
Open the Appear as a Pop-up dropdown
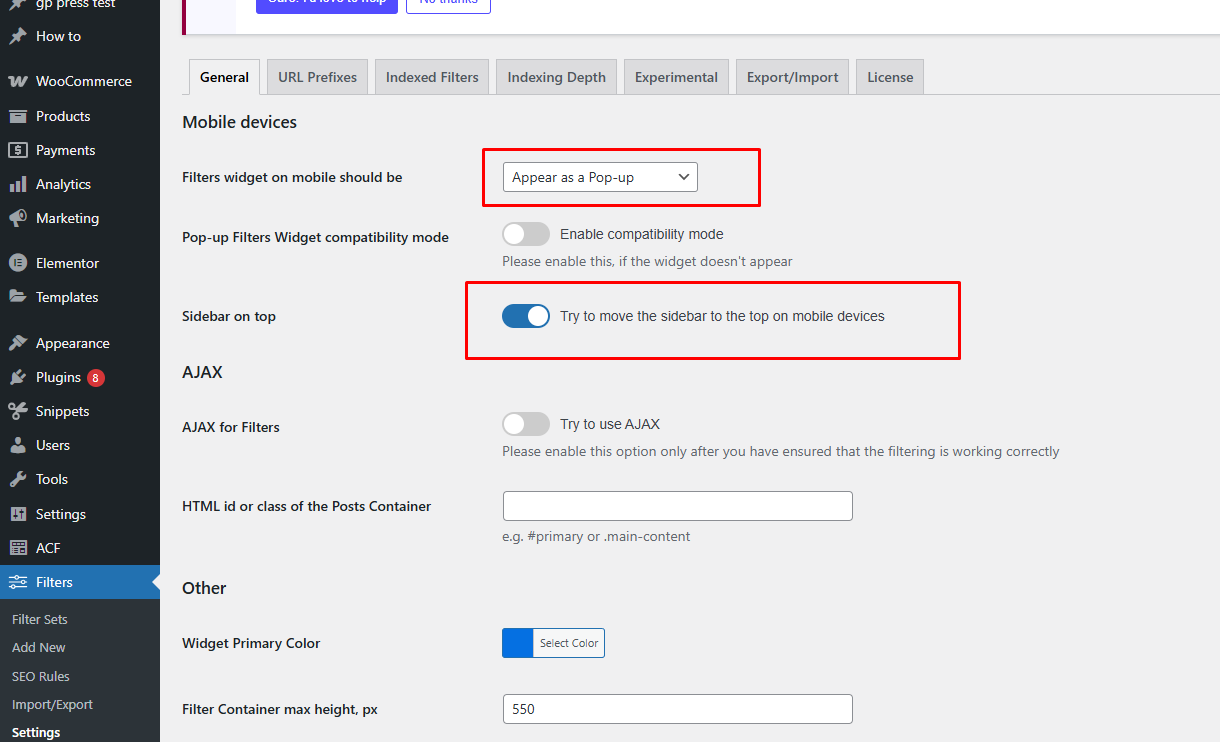[600, 177]
